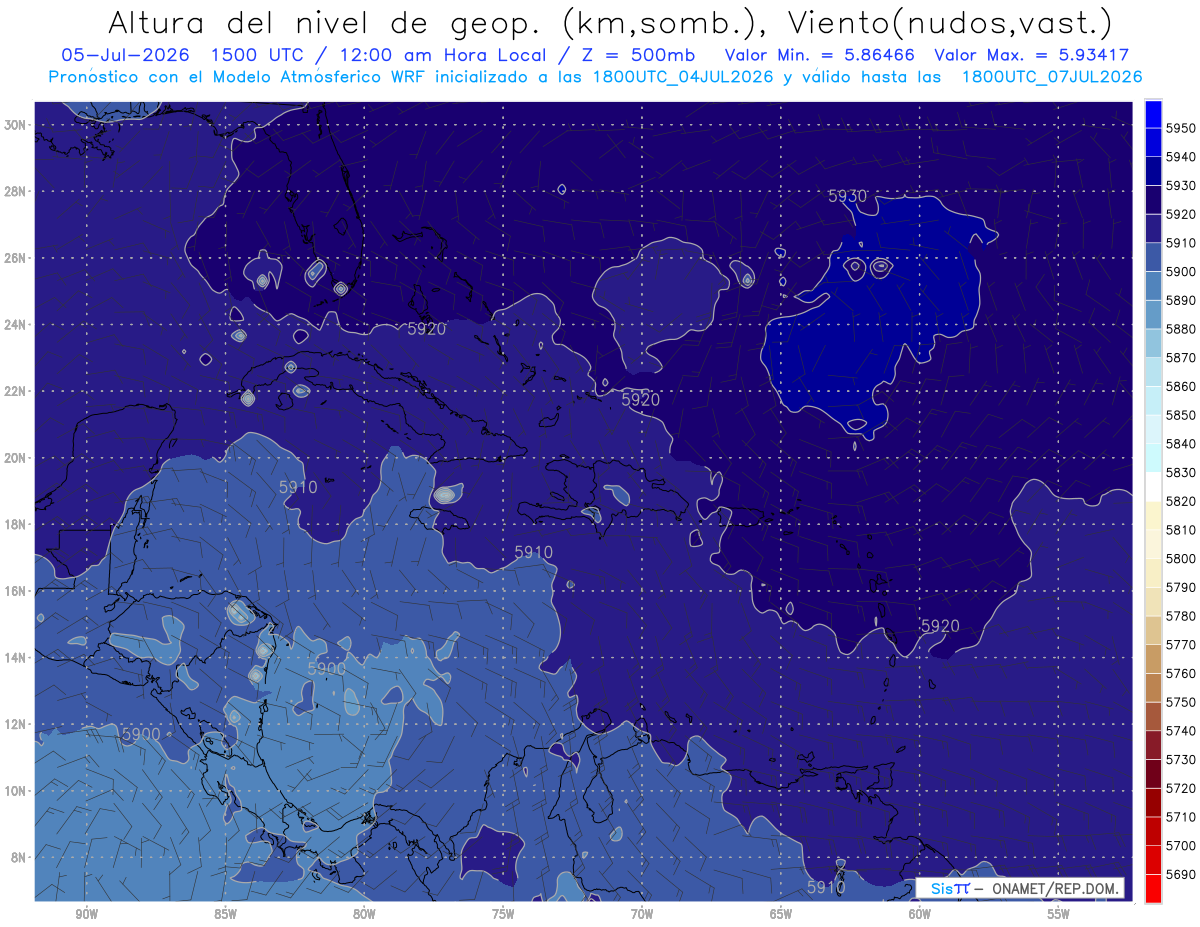
Task: Click the '90W' longitude axis label
Action: [87, 914]
